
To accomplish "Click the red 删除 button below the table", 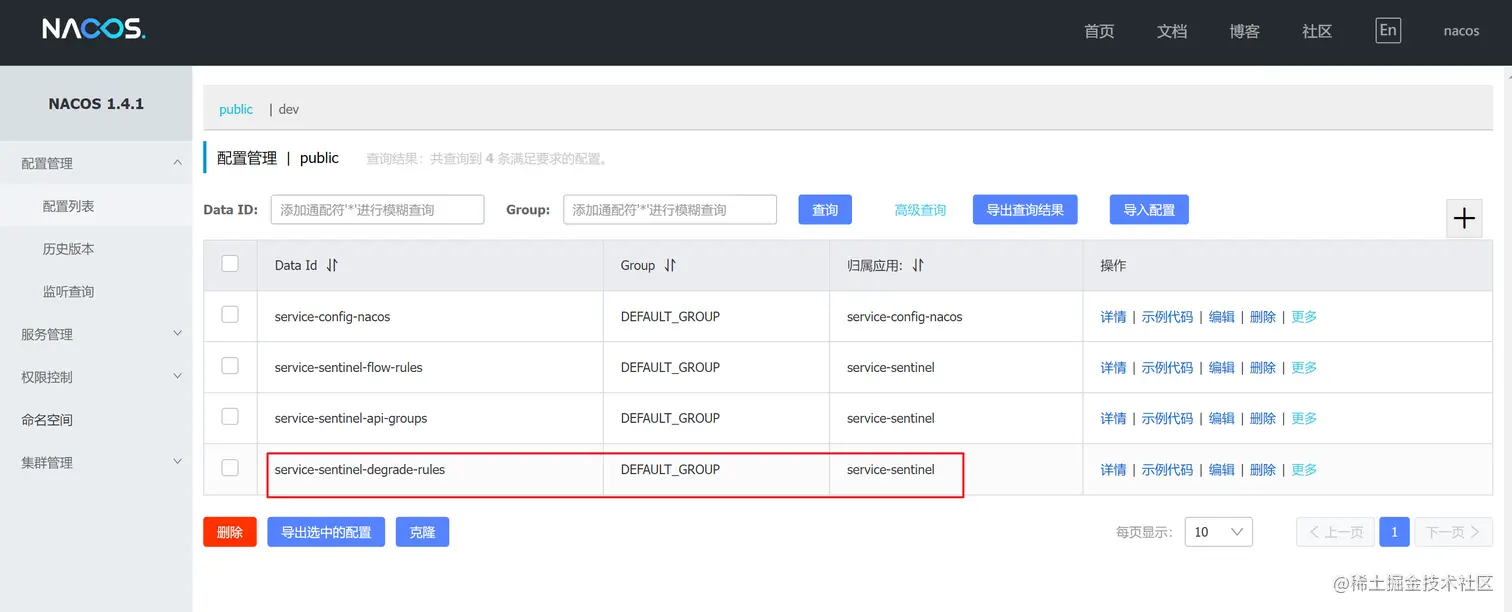I will click(230, 532).
